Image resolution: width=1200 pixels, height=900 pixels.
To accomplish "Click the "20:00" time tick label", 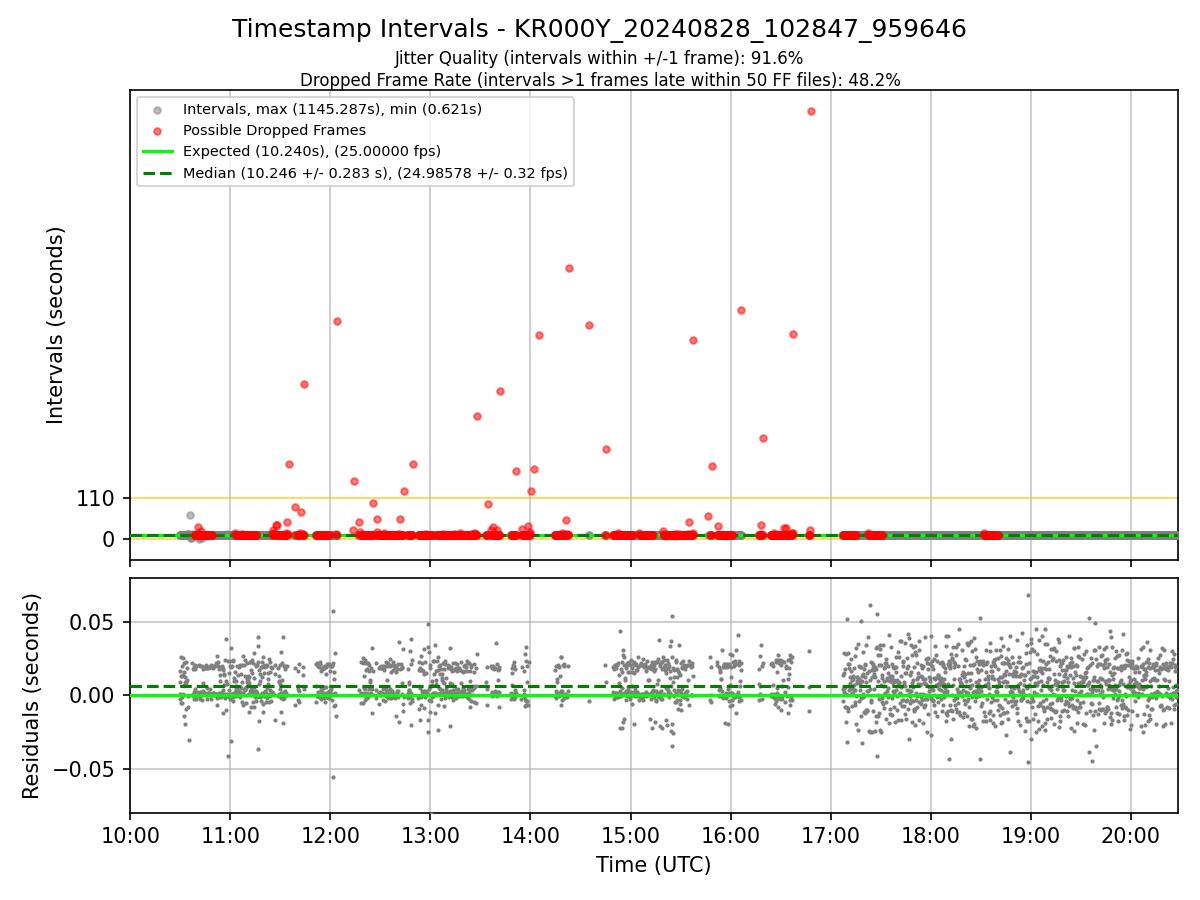I will pyautogui.click(x=1131, y=835).
